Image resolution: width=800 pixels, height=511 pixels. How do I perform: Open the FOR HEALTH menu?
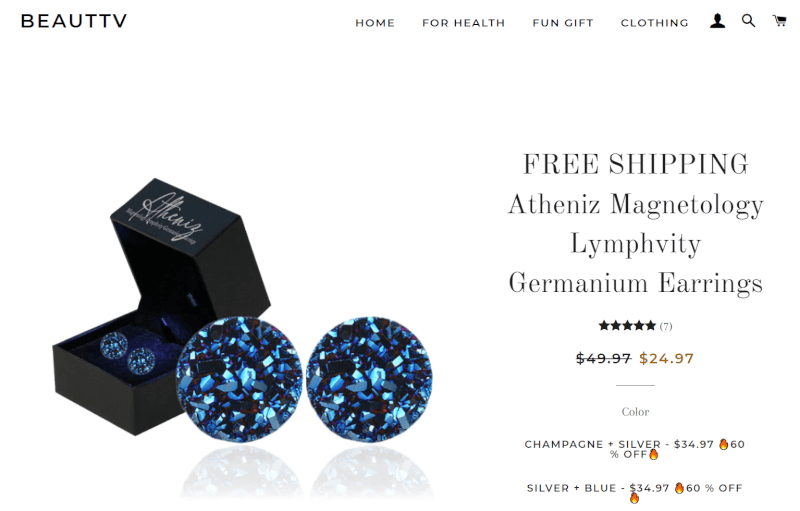463,23
